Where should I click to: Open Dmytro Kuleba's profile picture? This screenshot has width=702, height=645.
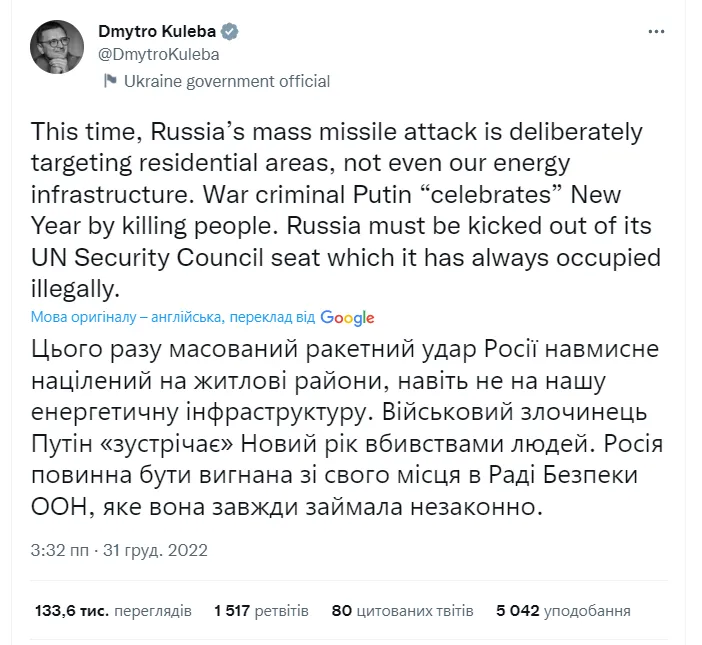pos(61,47)
